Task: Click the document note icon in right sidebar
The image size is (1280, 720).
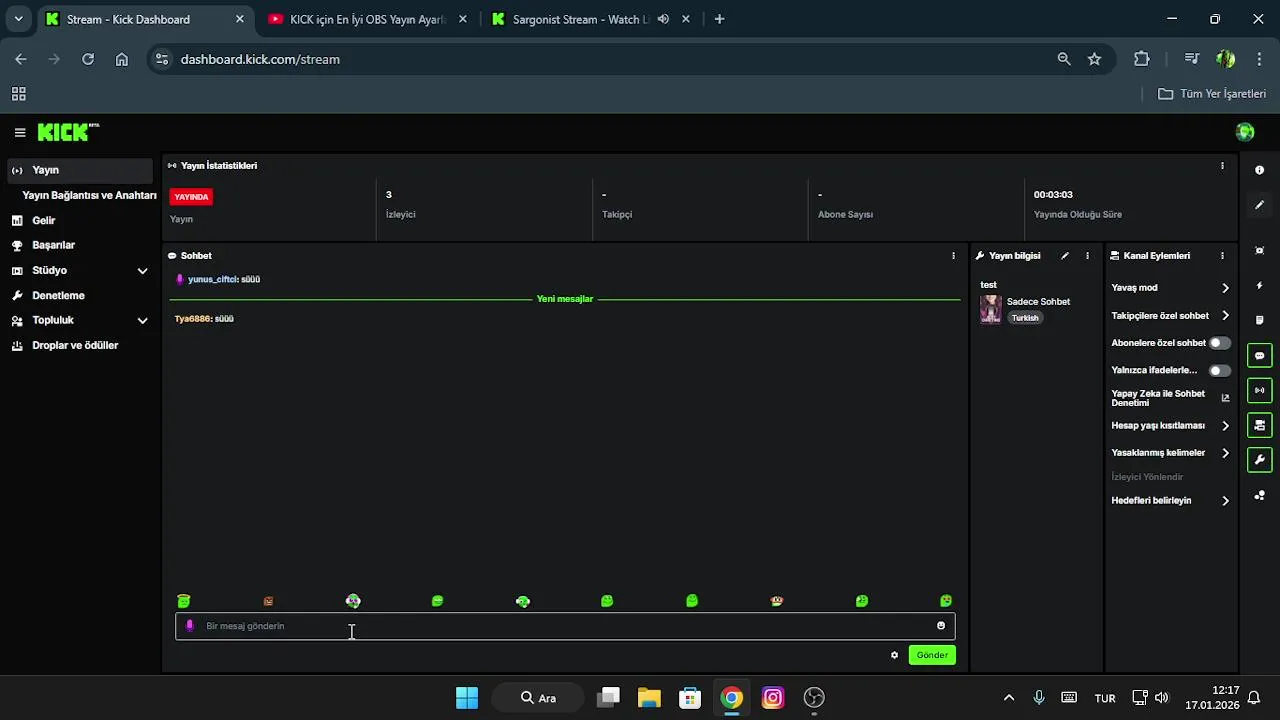Action: pyautogui.click(x=1260, y=321)
